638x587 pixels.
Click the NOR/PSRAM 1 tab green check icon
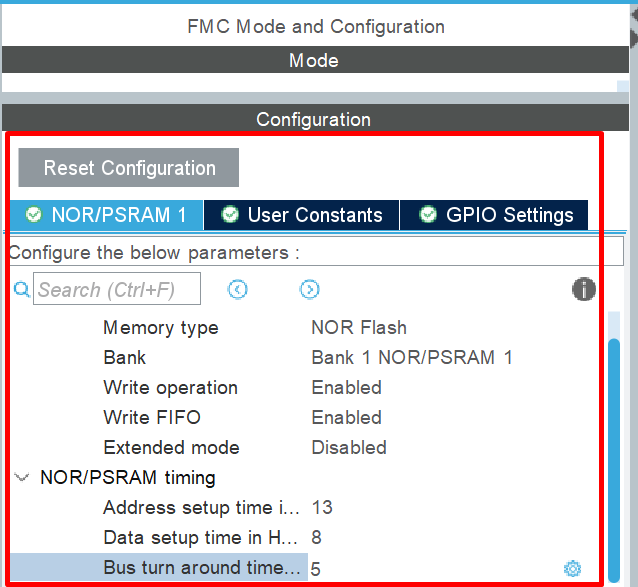pyautogui.click(x=33, y=214)
